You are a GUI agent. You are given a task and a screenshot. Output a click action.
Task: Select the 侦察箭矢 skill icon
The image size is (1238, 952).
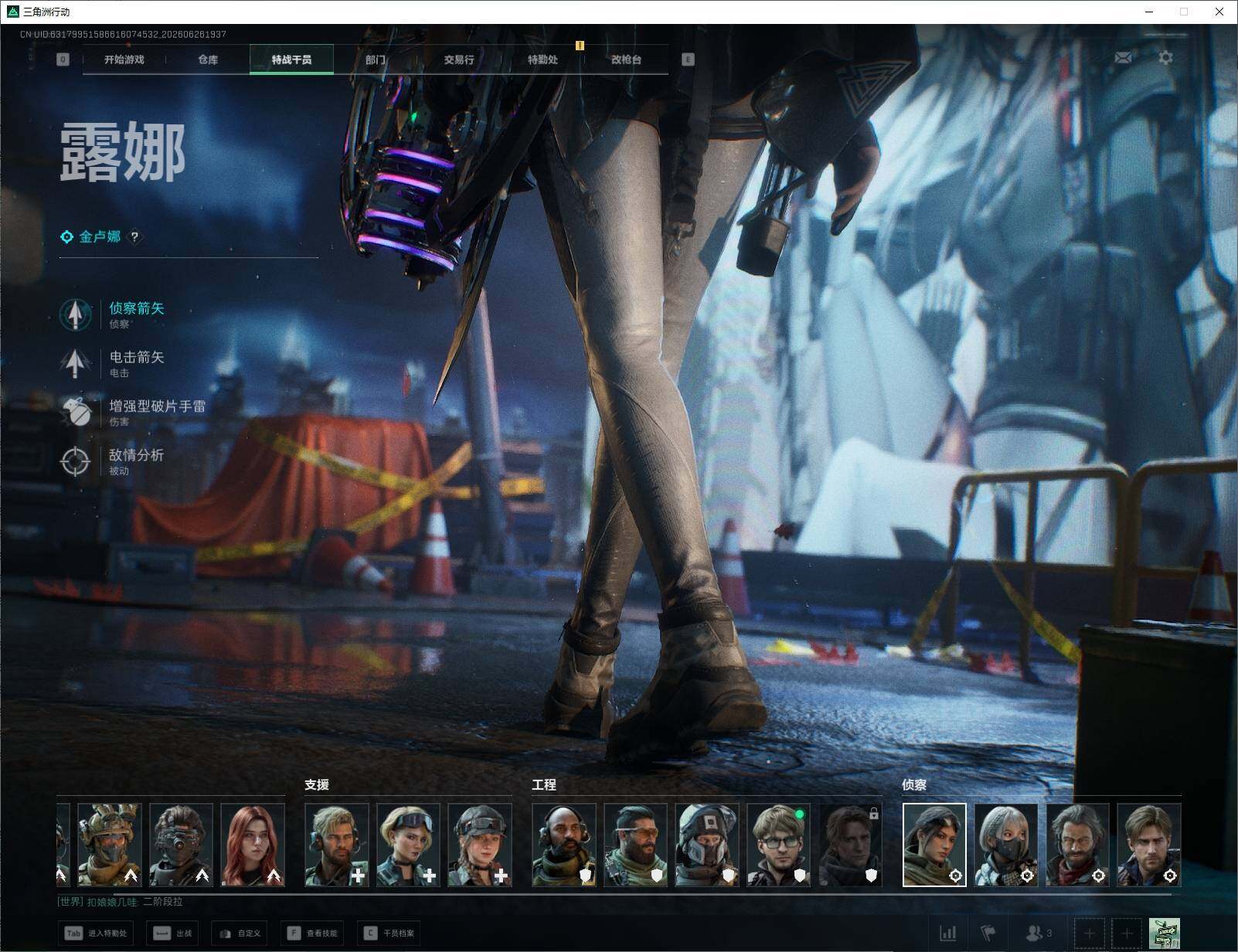pyautogui.click(x=75, y=314)
